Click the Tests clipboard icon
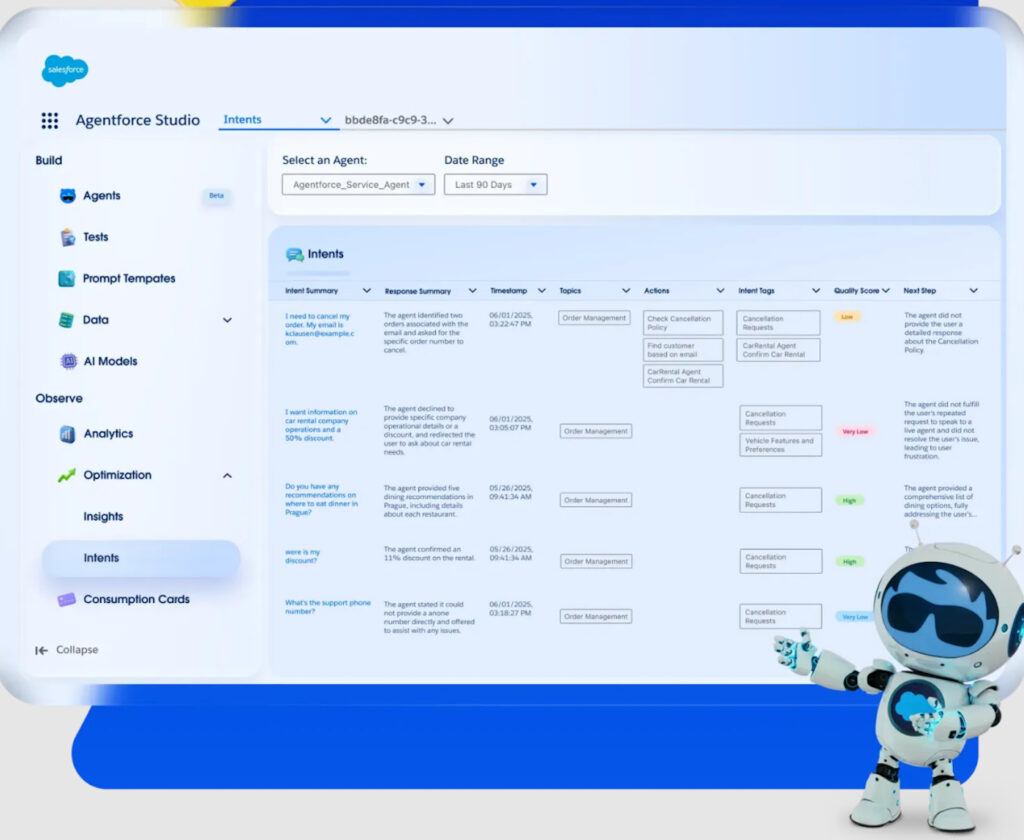1024x840 pixels. point(67,237)
